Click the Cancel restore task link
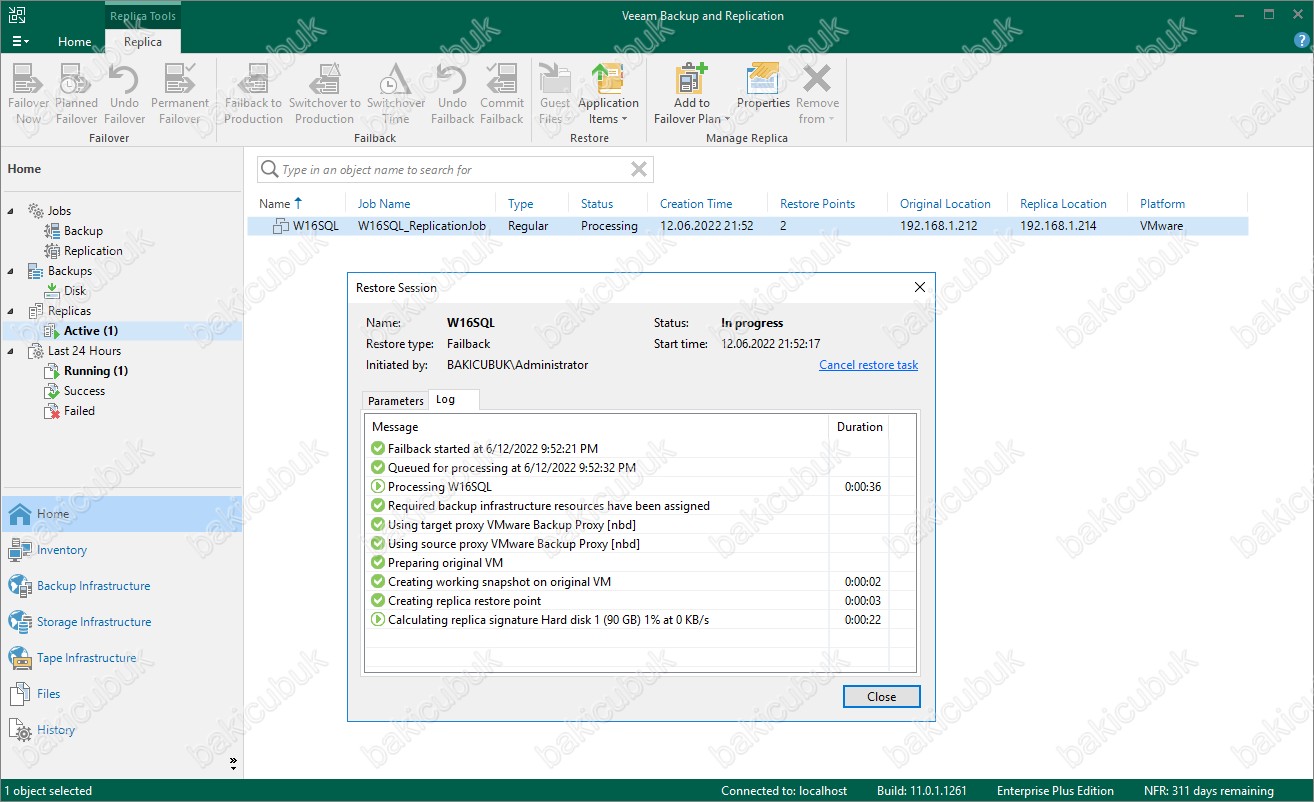 coord(868,365)
